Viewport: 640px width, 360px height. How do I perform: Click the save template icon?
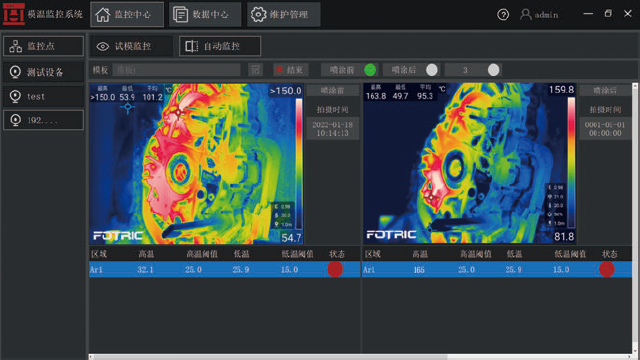tap(256, 70)
